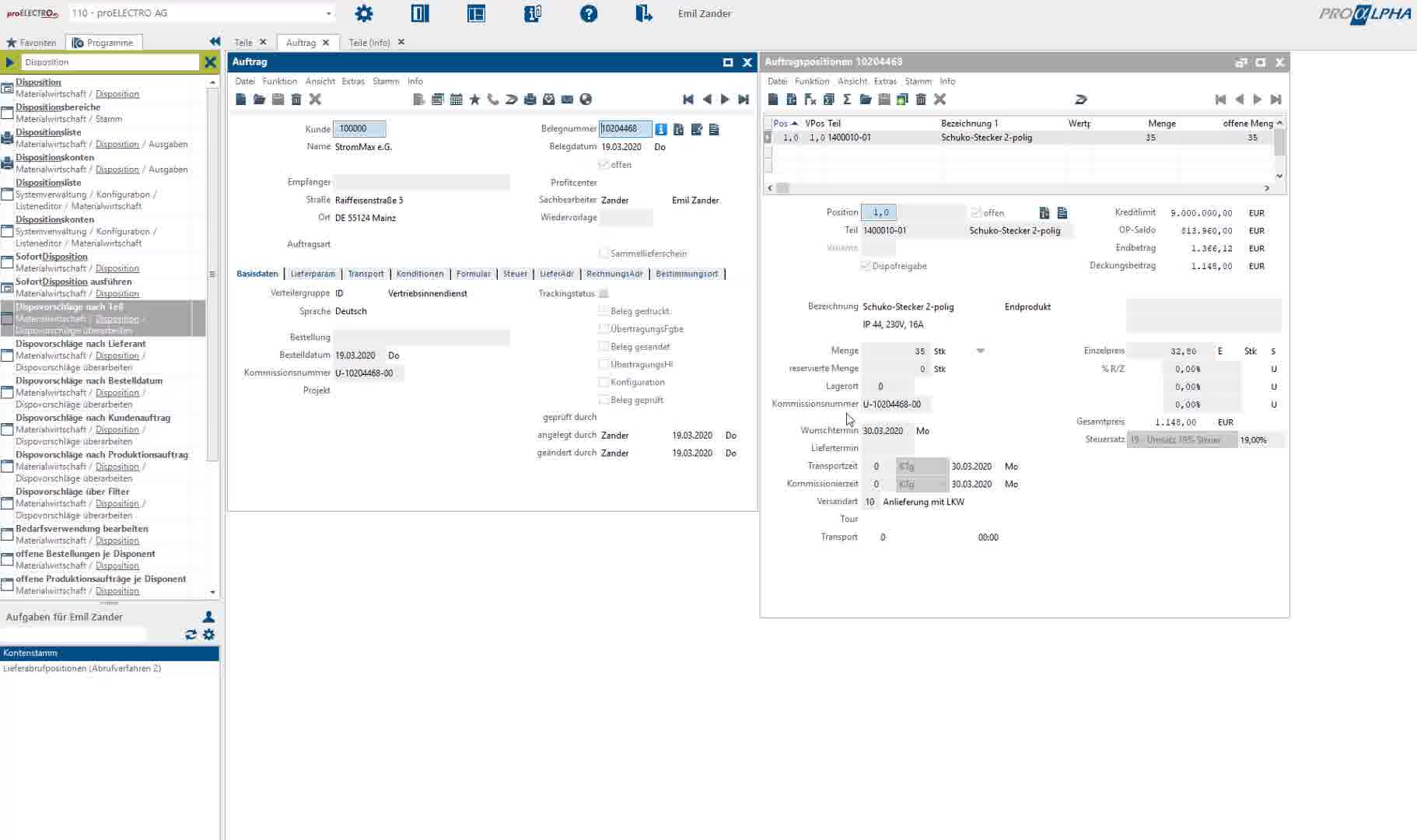Toggle Beleg geprüft checkbox
The width and height of the screenshot is (1417, 840).
[604, 400]
